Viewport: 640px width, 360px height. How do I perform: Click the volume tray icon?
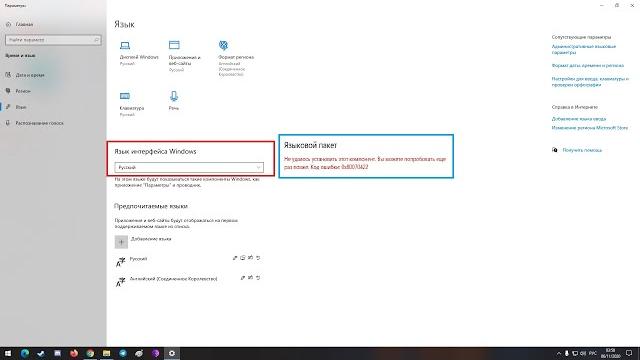coord(583,353)
